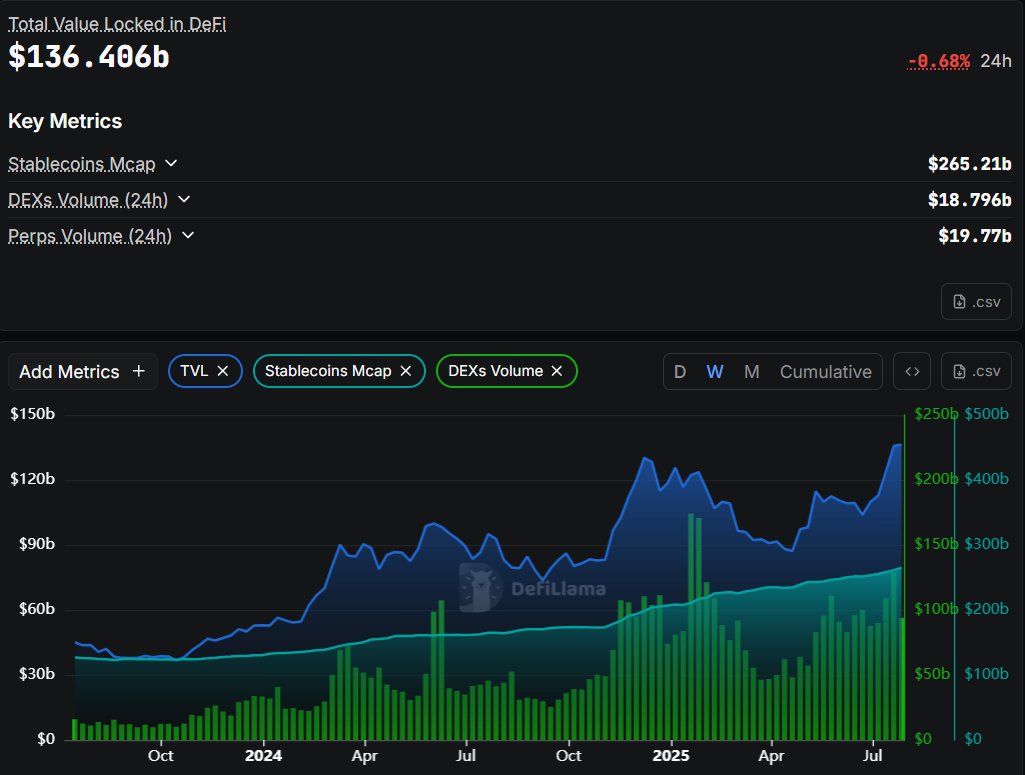Click the $250b green axis label
Screen dimensions: 1025x775
(936, 414)
